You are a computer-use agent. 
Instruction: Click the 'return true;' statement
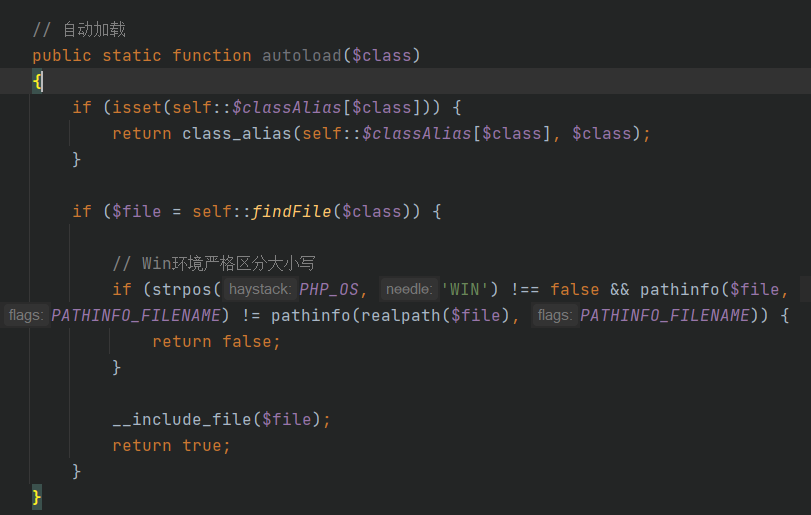point(171,445)
